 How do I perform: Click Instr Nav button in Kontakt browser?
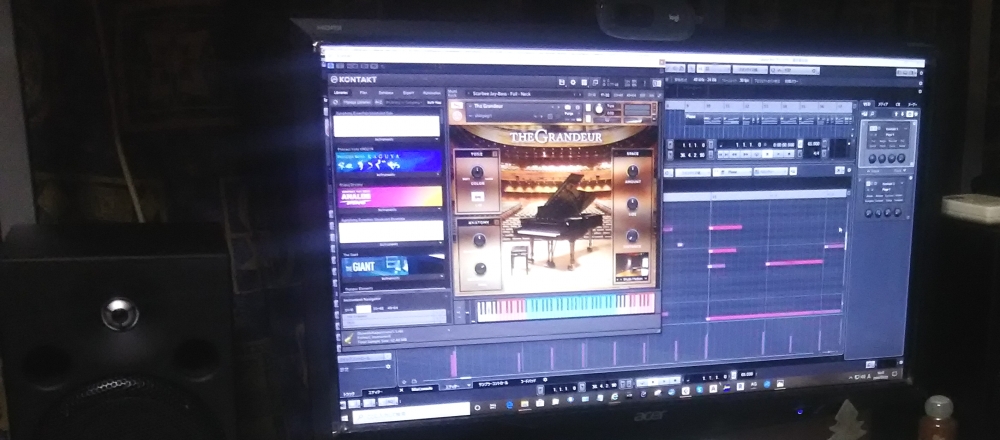tap(434, 103)
